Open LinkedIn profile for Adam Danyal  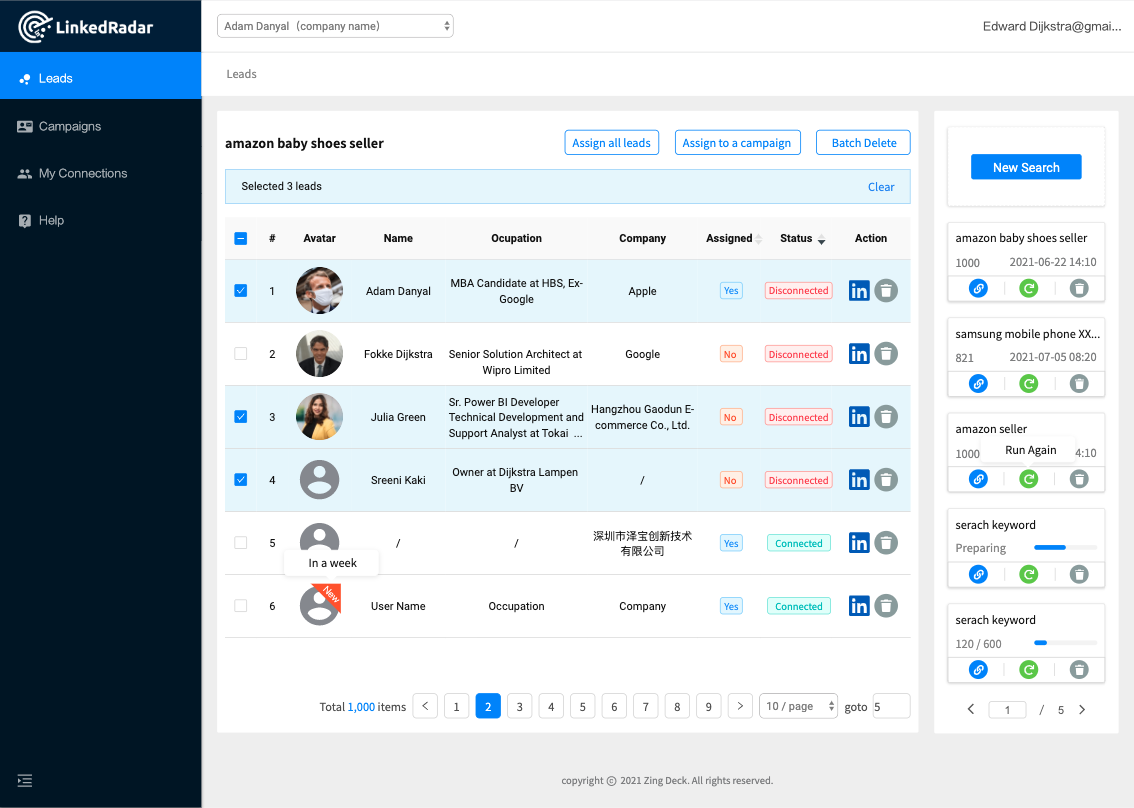point(858,291)
